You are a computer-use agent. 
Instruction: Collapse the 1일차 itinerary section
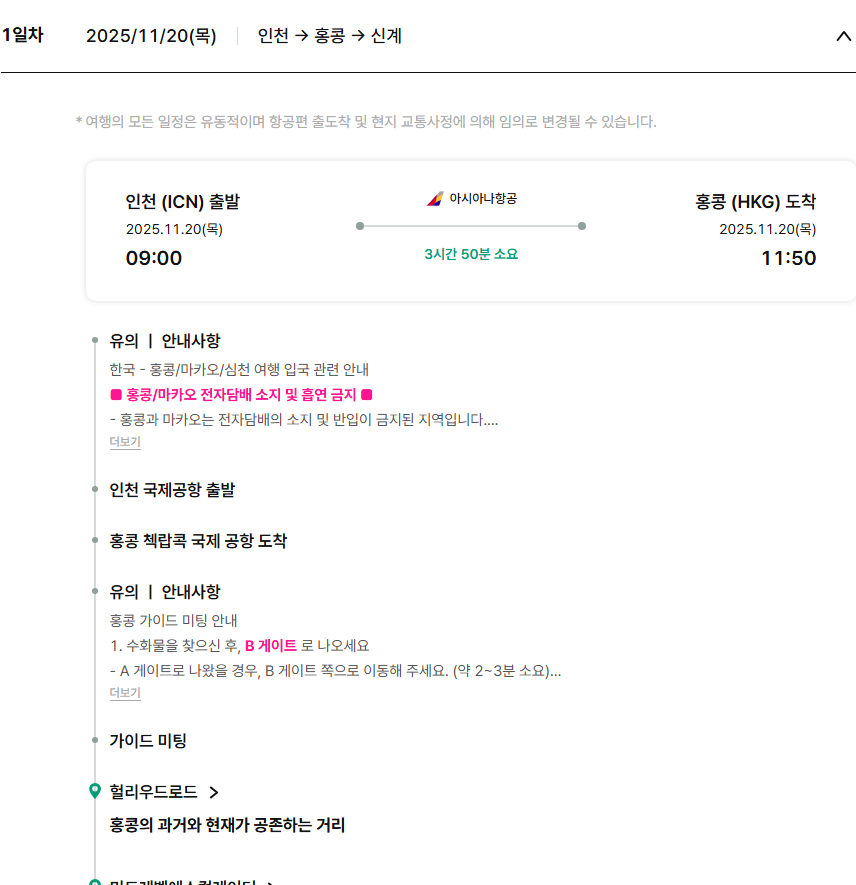point(842,37)
